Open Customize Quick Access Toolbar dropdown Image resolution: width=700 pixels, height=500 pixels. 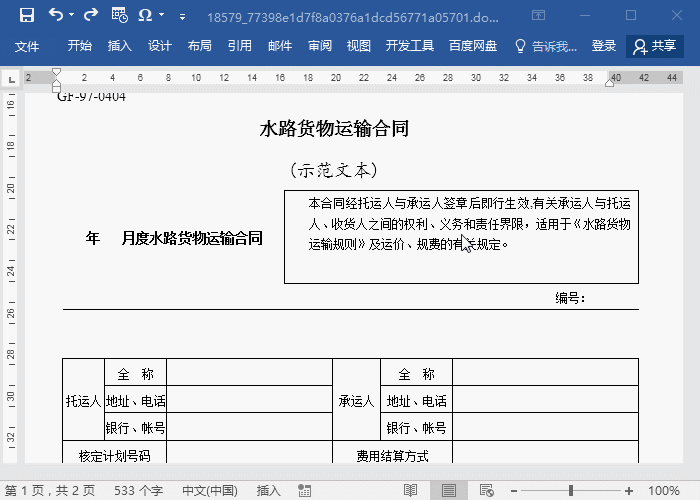point(182,17)
